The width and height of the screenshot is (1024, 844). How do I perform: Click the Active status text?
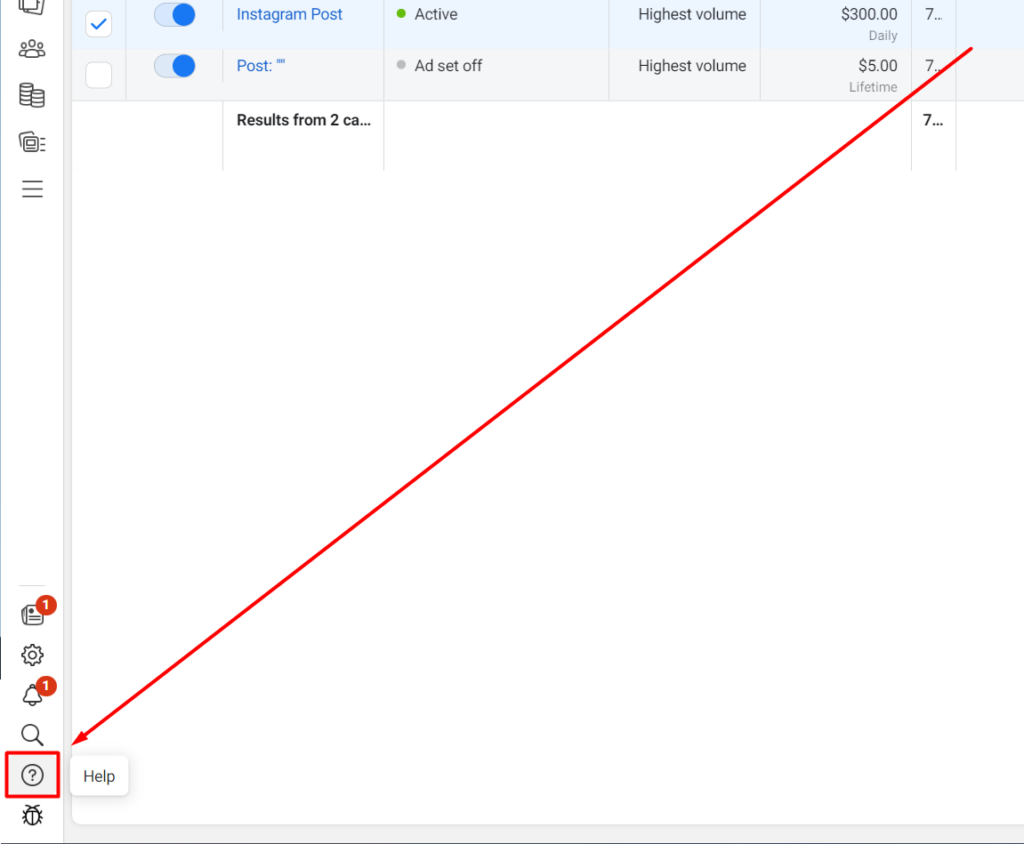point(436,14)
